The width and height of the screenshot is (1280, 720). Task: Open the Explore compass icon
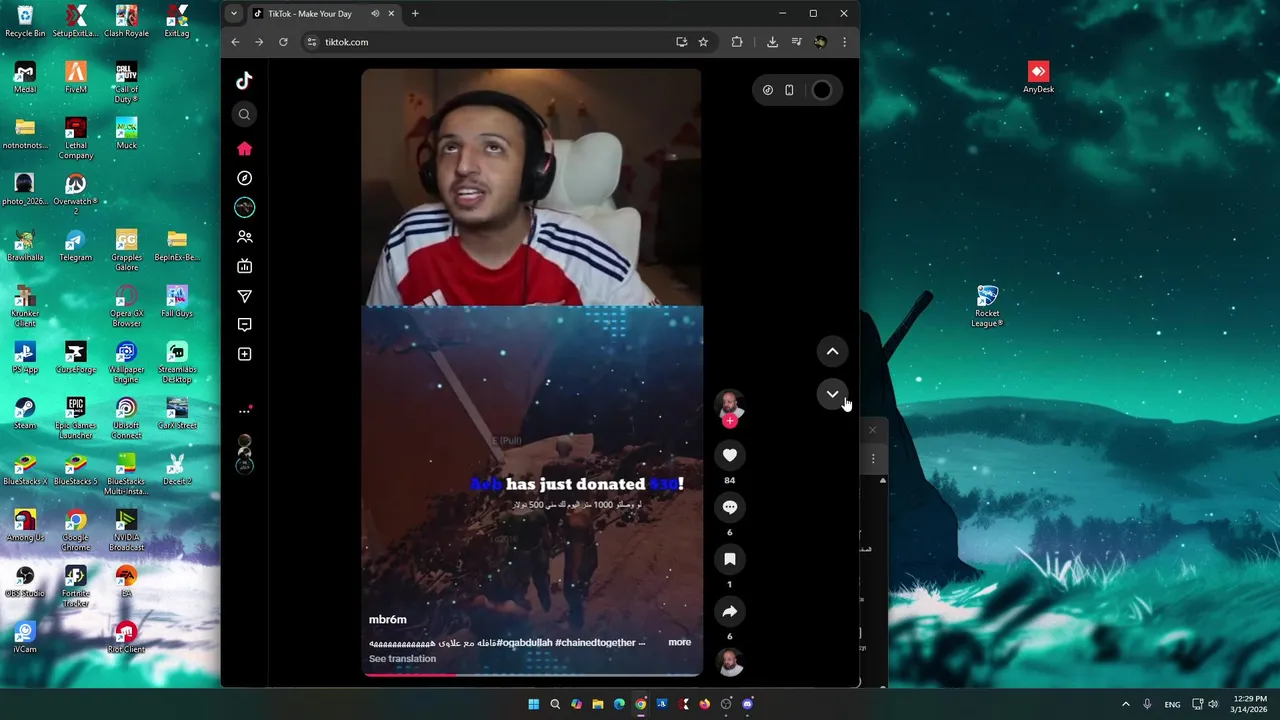tap(244, 178)
